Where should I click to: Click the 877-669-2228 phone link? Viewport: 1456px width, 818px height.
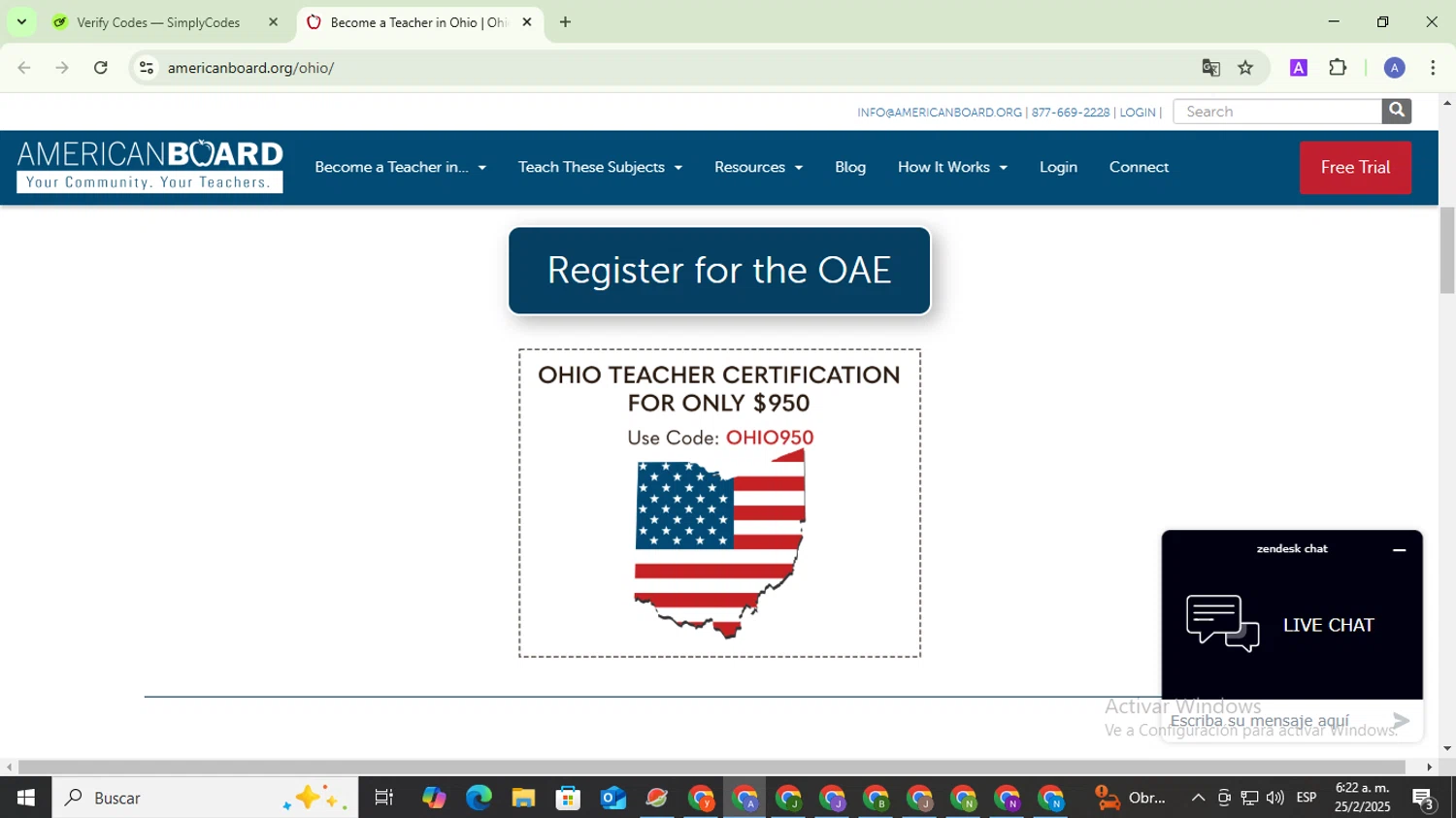(x=1071, y=113)
